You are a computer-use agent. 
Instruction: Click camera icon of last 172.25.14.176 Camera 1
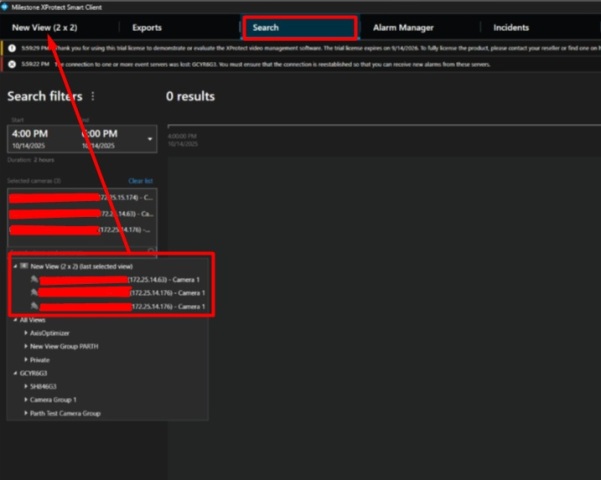point(34,306)
